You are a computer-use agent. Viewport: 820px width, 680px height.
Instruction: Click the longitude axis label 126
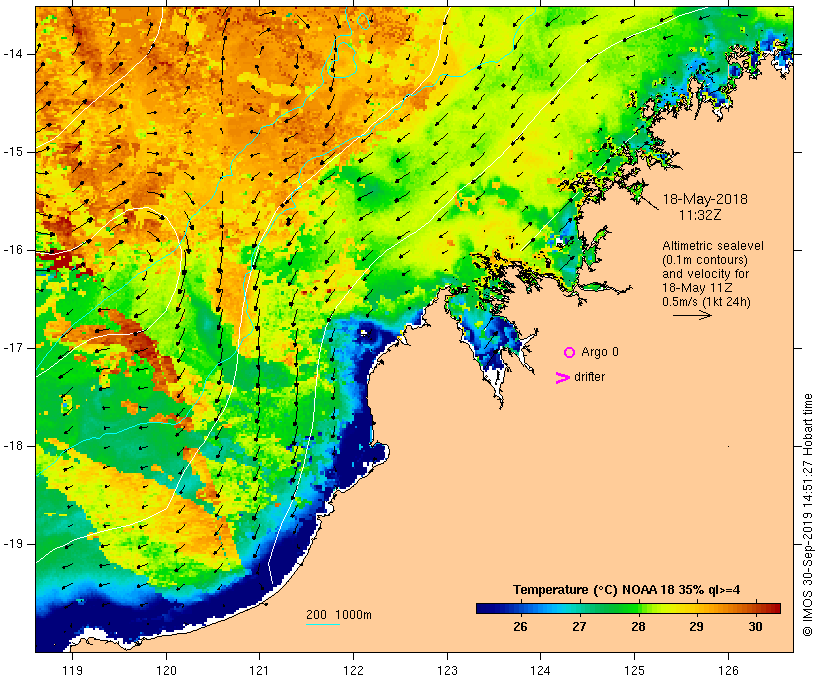pos(728,670)
